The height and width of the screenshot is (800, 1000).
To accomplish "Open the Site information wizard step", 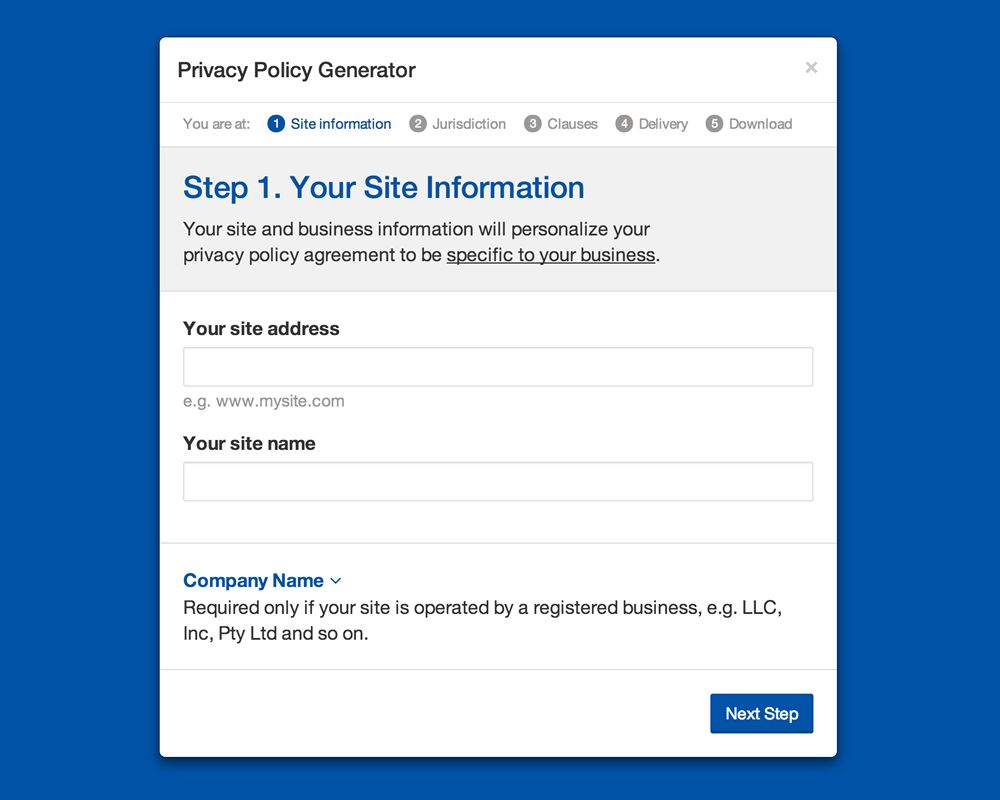I will coord(340,123).
